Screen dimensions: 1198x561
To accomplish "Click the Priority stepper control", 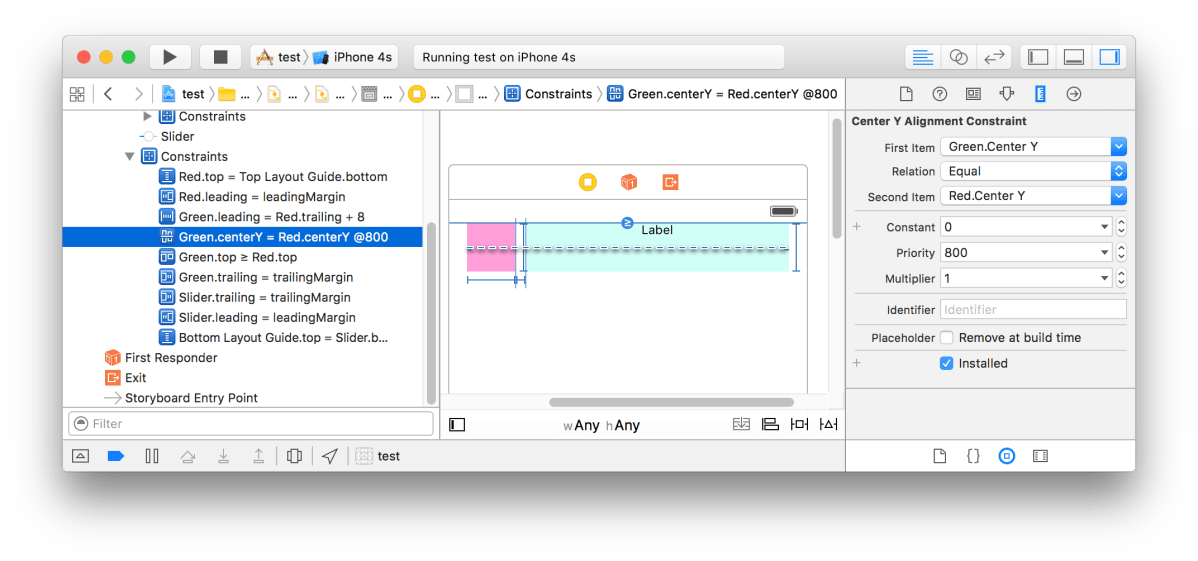I will (1121, 252).
